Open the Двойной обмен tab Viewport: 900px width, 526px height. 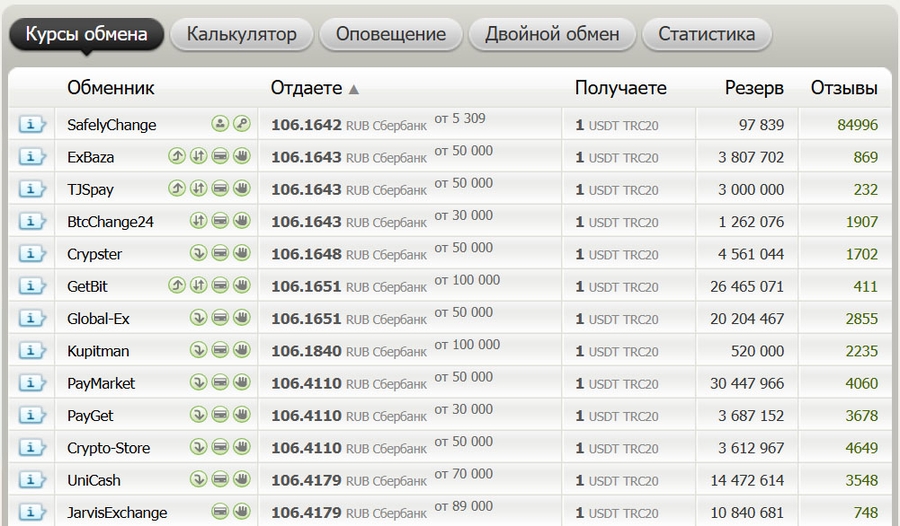click(x=552, y=34)
